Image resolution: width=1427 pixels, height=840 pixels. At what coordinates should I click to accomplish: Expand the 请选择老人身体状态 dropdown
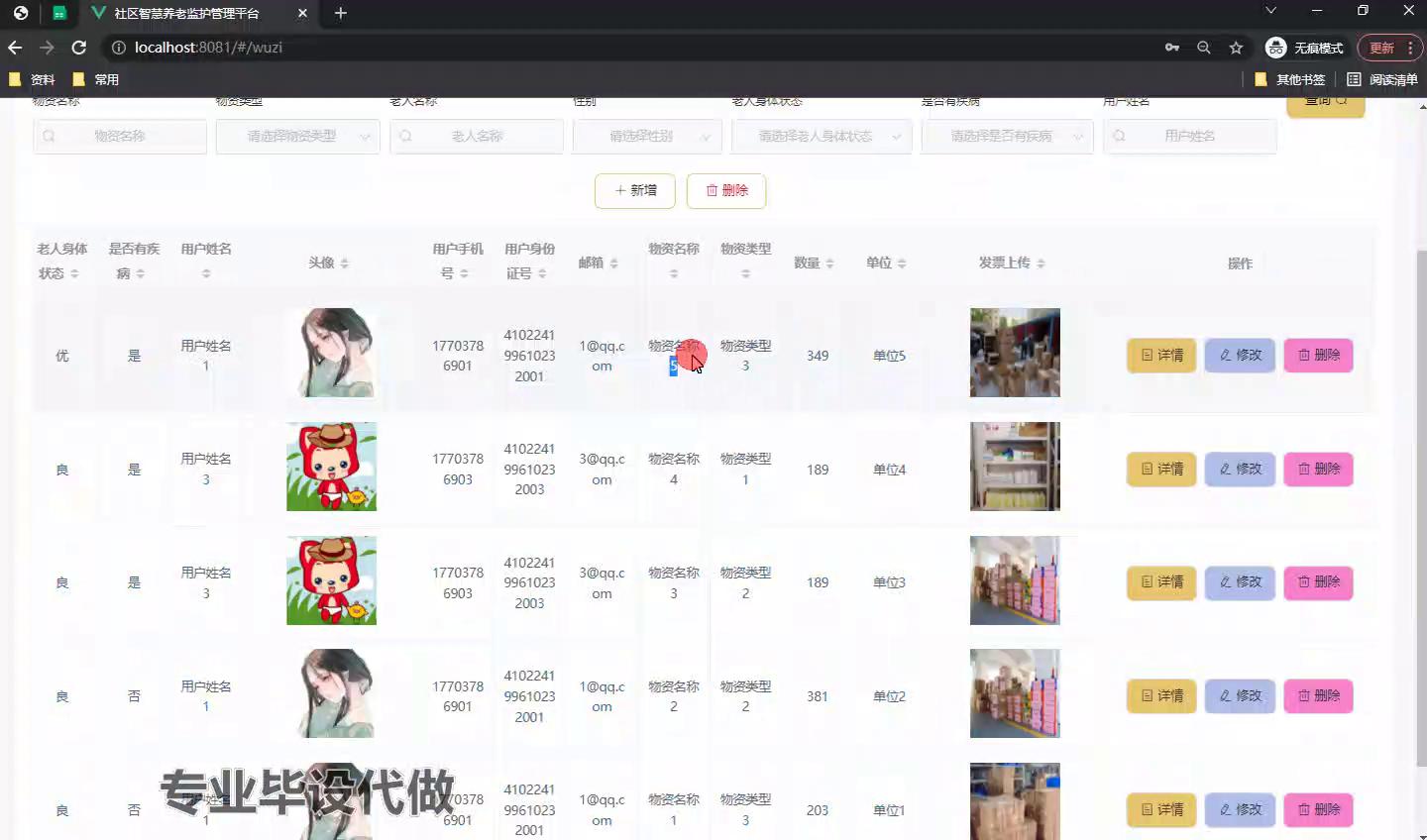pyautogui.click(x=821, y=137)
